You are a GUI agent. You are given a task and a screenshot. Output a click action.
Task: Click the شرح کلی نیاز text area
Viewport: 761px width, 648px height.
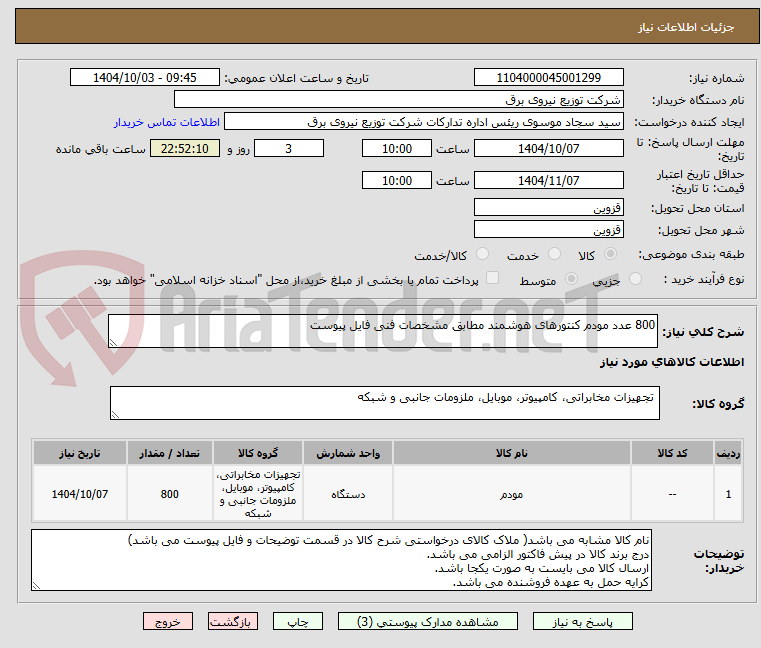[382, 331]
